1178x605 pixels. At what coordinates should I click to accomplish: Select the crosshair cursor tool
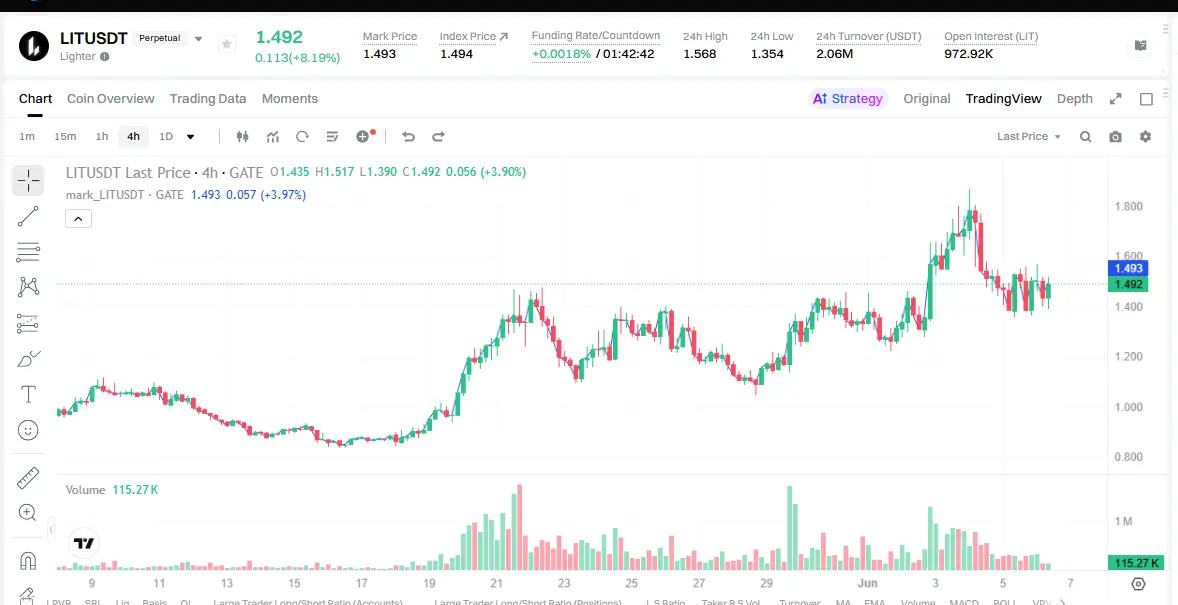(28, 181)
